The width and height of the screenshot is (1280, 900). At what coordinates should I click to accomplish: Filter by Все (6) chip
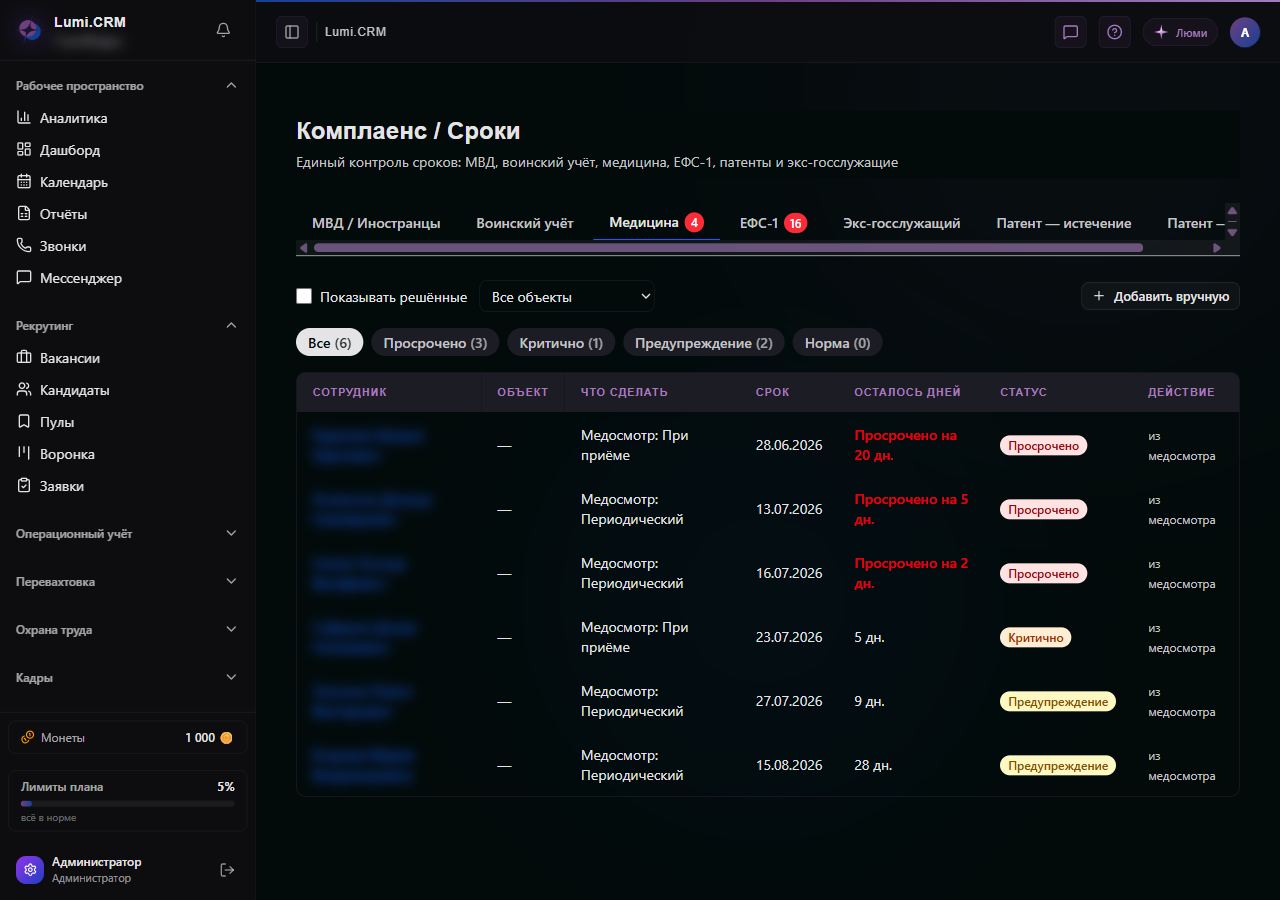(x=329, y=343)
